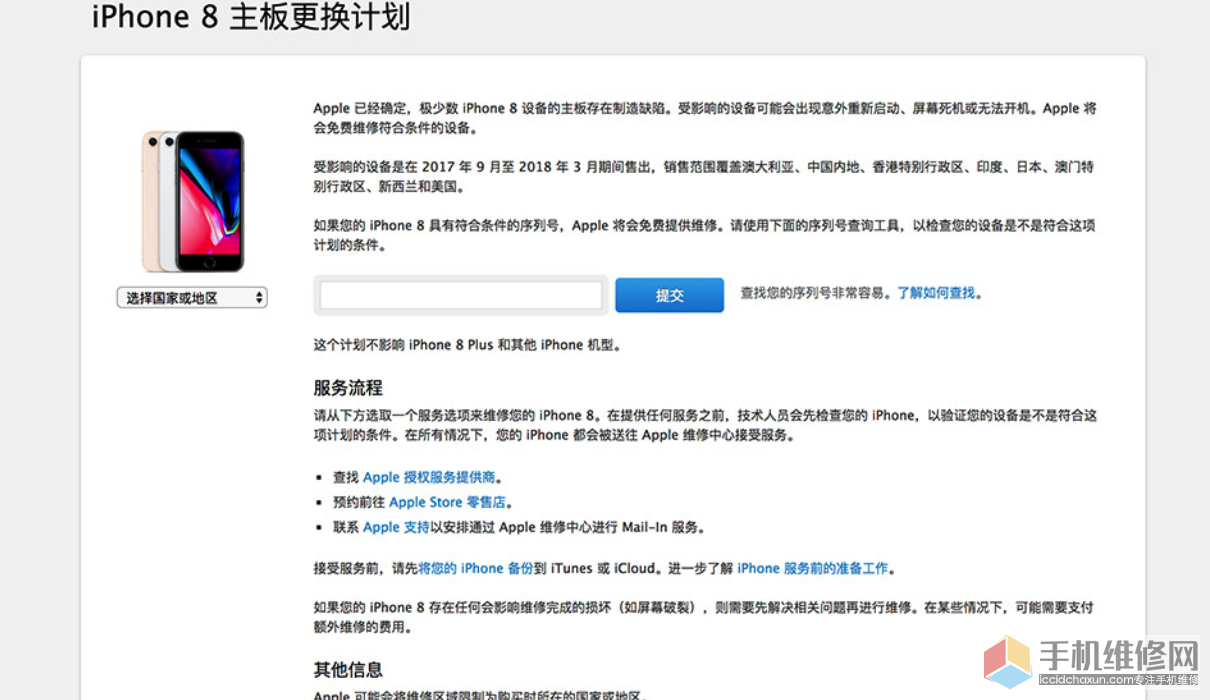Click the paragraph starting Apple 已经确定
Screen dimensions: 1210x700
705,118
